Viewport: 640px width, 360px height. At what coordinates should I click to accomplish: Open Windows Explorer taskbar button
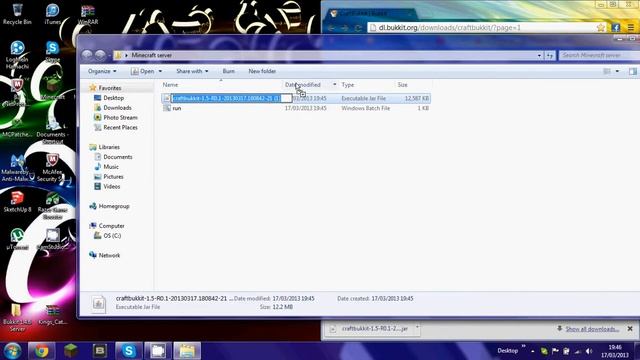(187, 351)
